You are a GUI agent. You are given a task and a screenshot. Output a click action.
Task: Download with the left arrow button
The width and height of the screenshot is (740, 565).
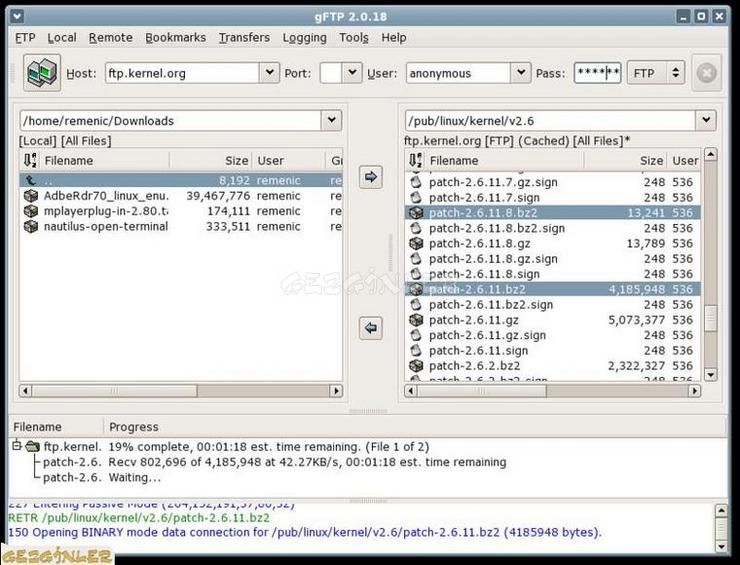pyautogui.click(x=370, y=328)
